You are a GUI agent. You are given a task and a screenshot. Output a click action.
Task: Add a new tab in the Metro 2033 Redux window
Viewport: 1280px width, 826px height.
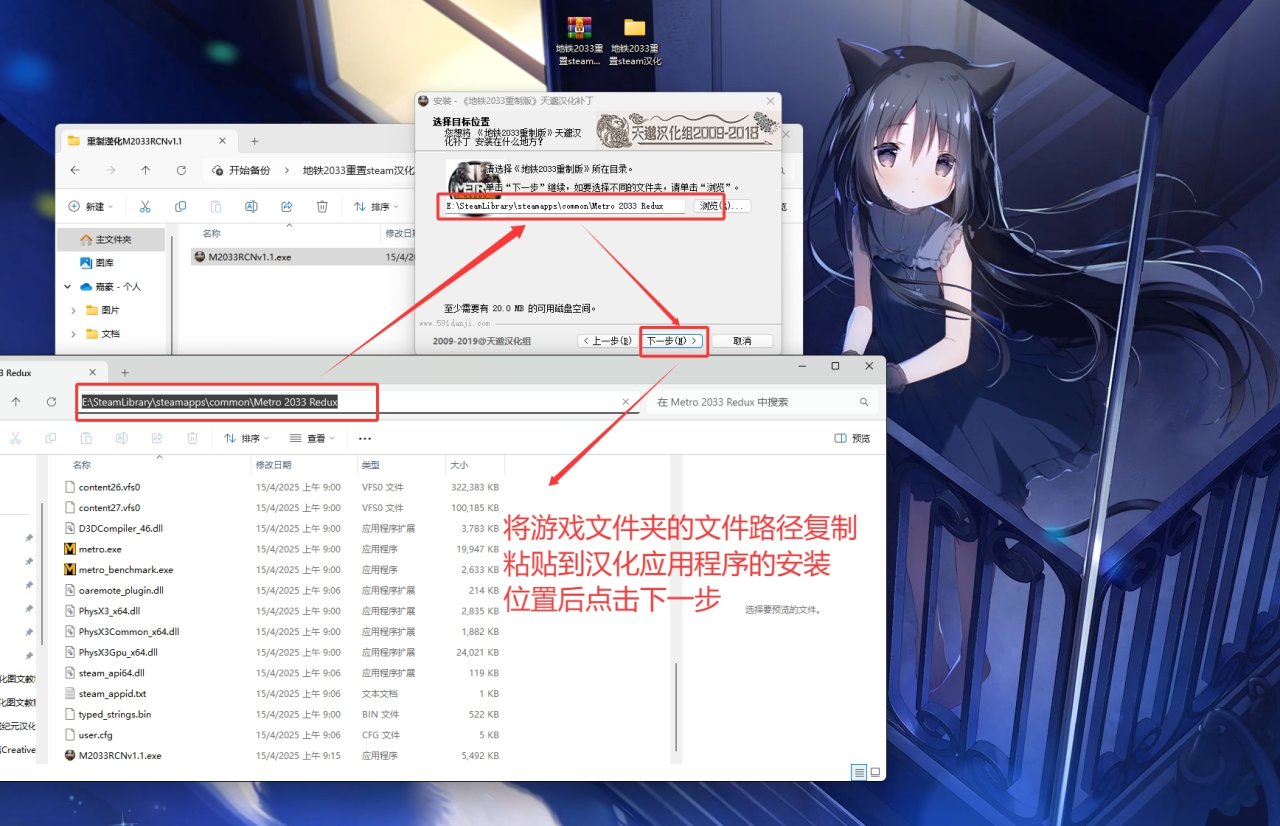click(x=125, y=372)
